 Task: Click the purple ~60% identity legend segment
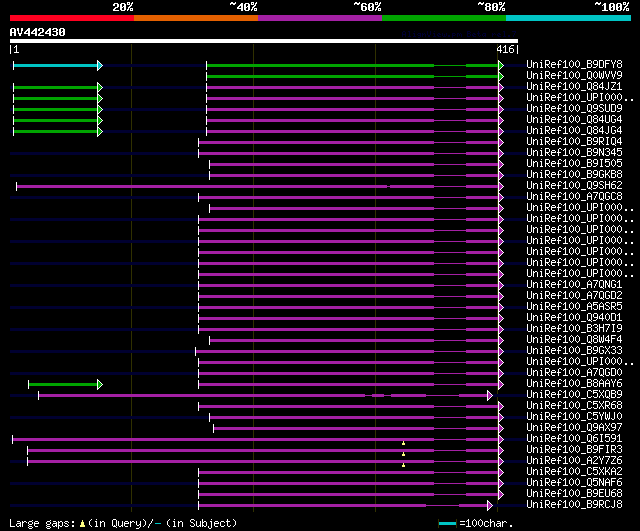pyautogui.click(x=320, y=18)
